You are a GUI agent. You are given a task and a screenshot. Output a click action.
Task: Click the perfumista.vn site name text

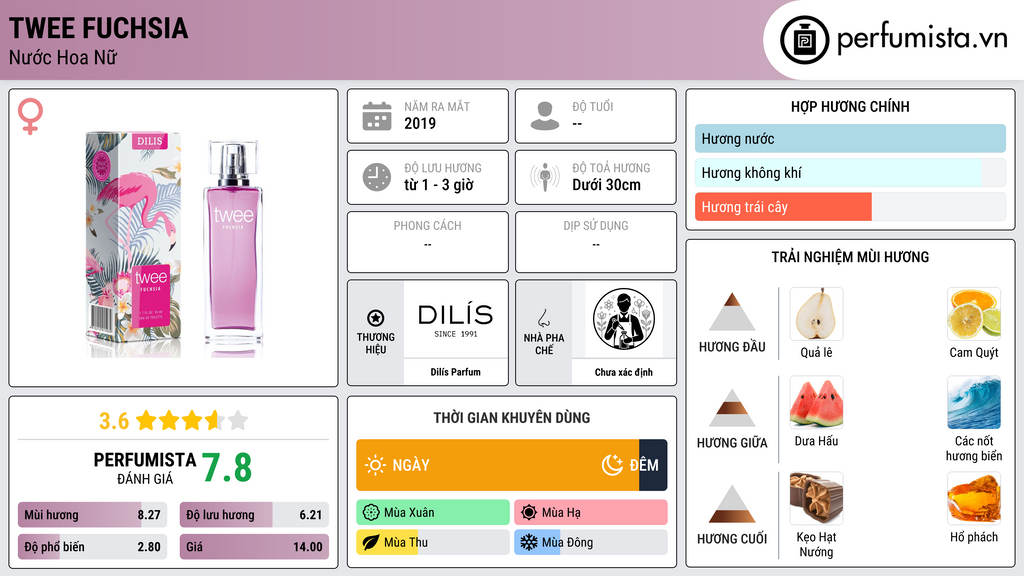pyautogui.click(x=922, y=39)
